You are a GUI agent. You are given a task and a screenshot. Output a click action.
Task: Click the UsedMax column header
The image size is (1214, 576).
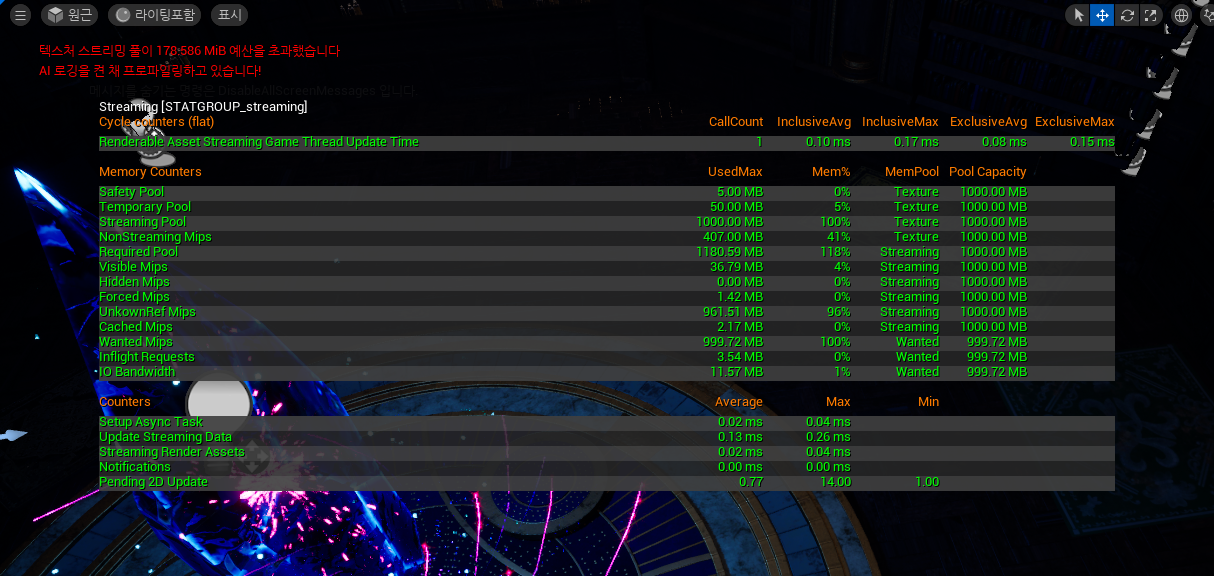tap(735, 172)
